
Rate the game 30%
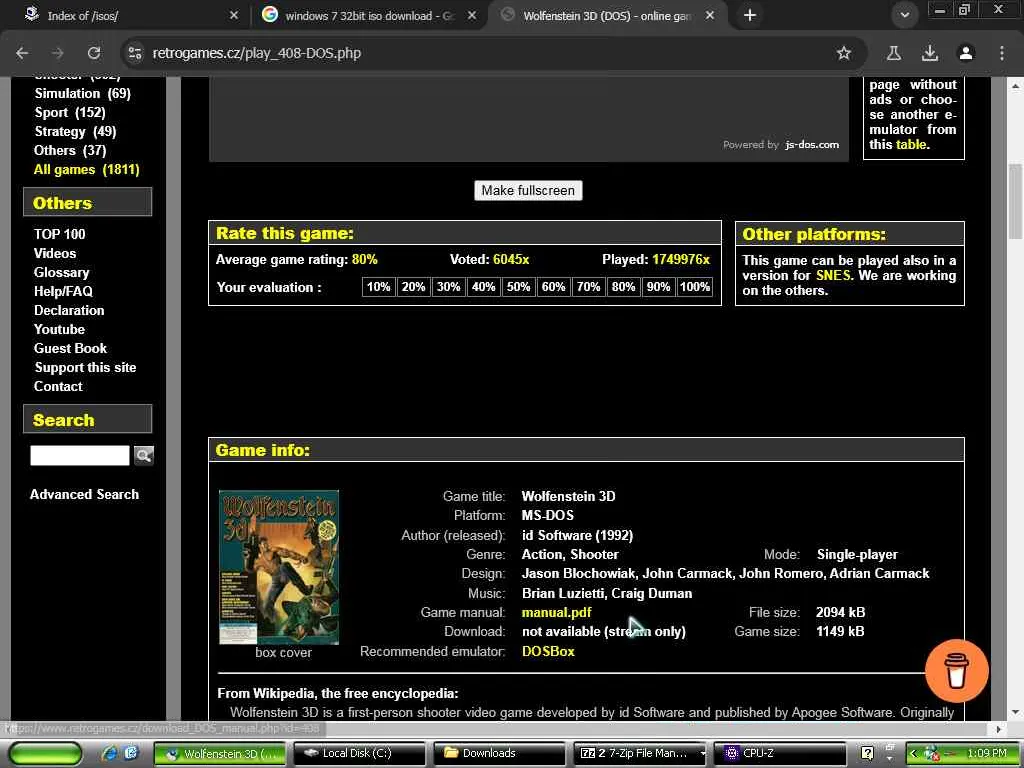pyautogui.click(x=448, y=287)
